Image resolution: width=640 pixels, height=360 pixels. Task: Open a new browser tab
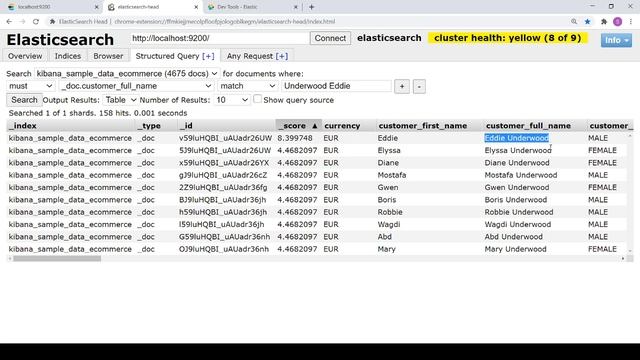[x=311, y=7]
